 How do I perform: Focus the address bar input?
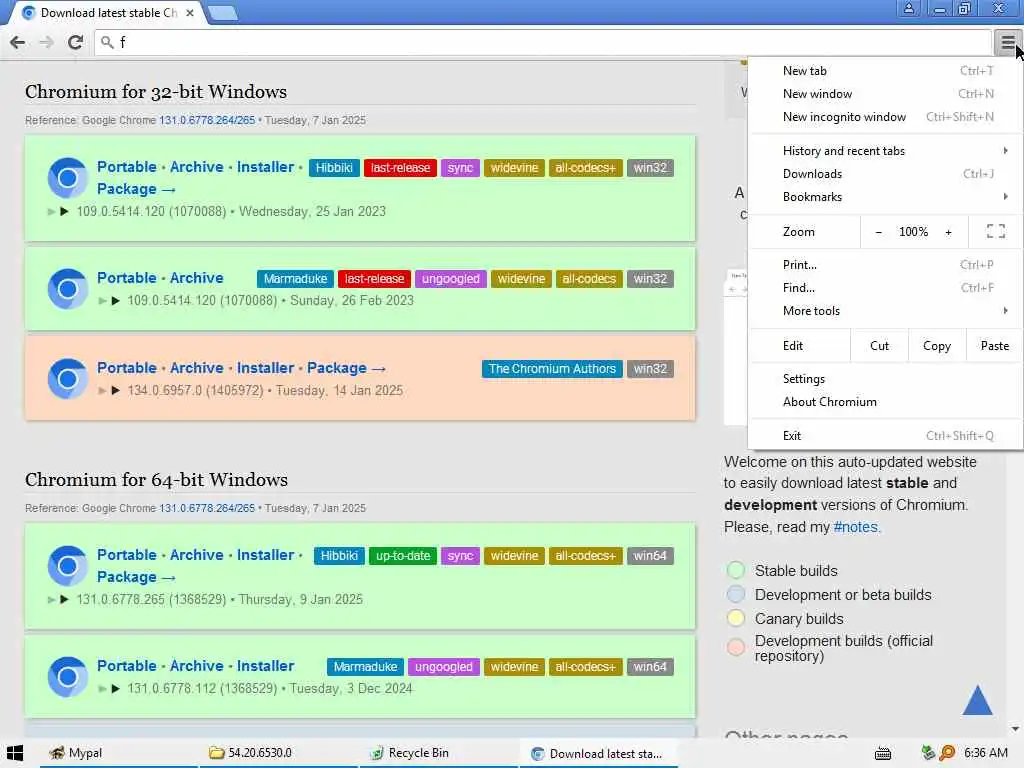point(543,42)
